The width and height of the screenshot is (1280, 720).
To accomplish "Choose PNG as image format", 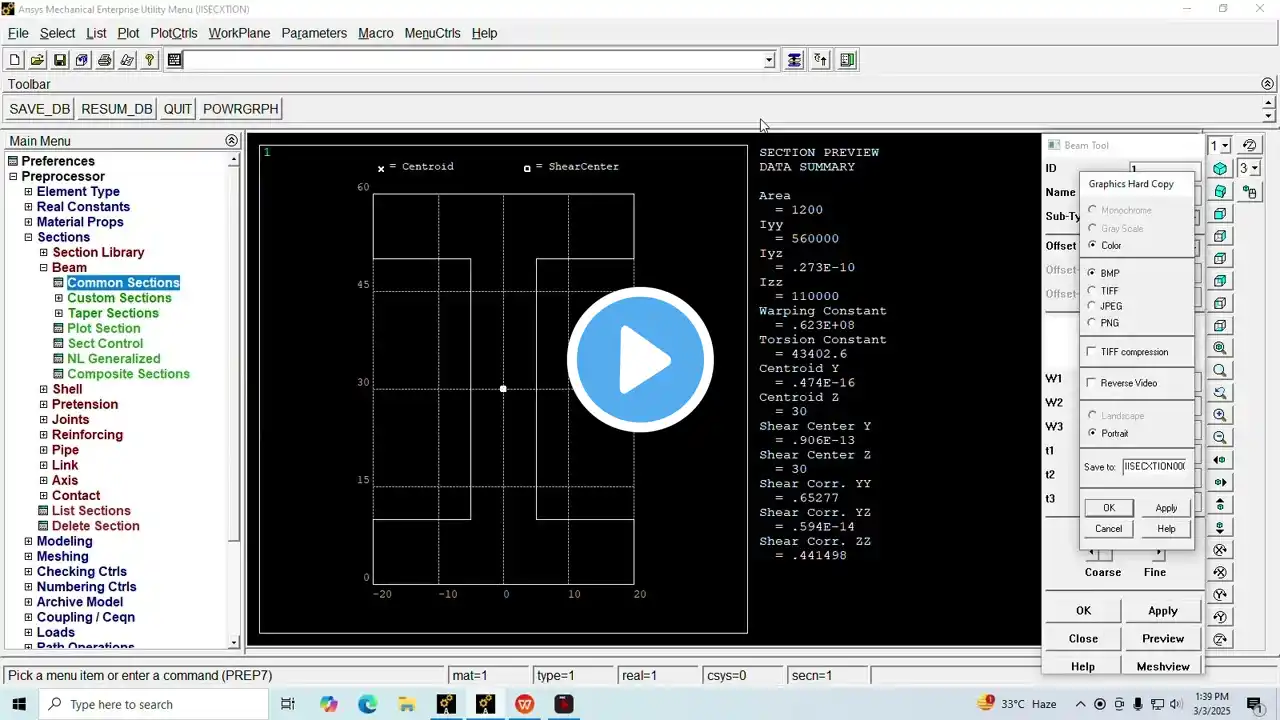I will 1092,323.
